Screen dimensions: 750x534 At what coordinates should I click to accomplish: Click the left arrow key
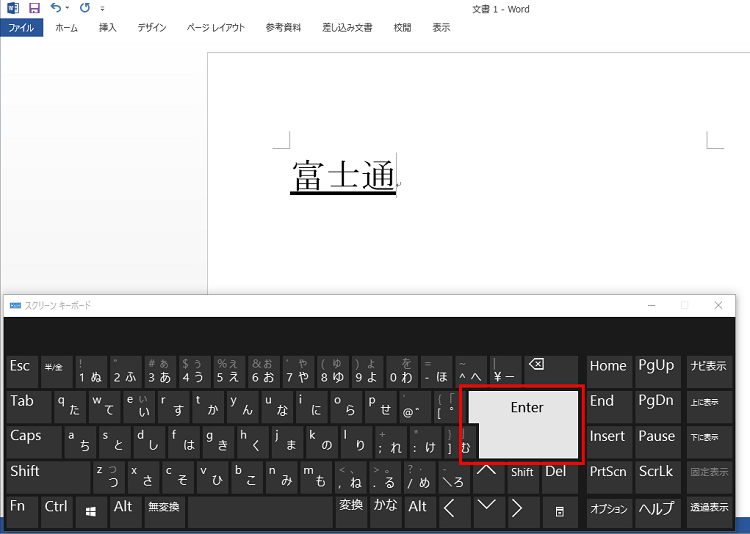click(455, 512)
